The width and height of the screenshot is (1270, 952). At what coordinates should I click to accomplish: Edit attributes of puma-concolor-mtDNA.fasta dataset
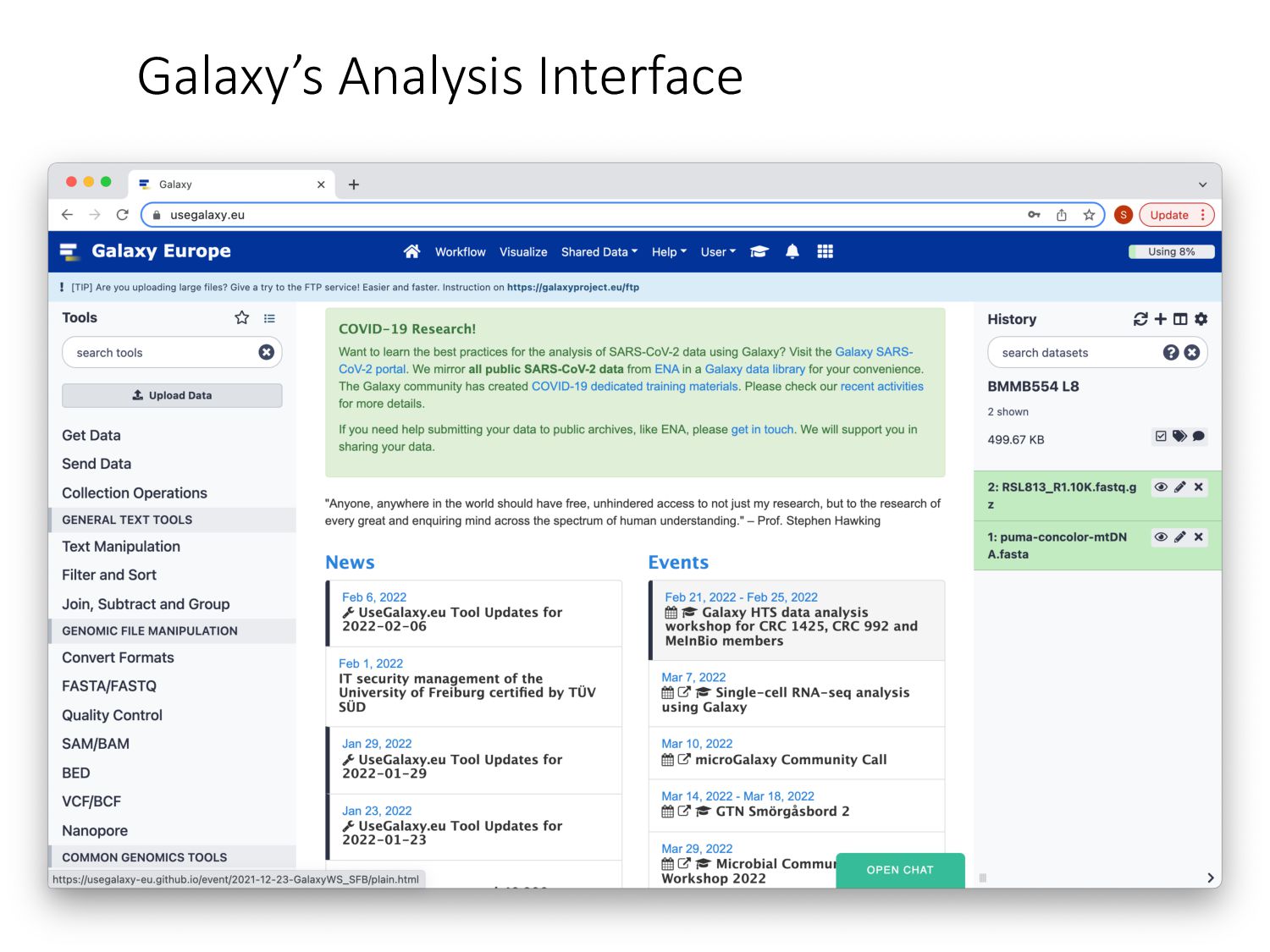point(1180,537)
